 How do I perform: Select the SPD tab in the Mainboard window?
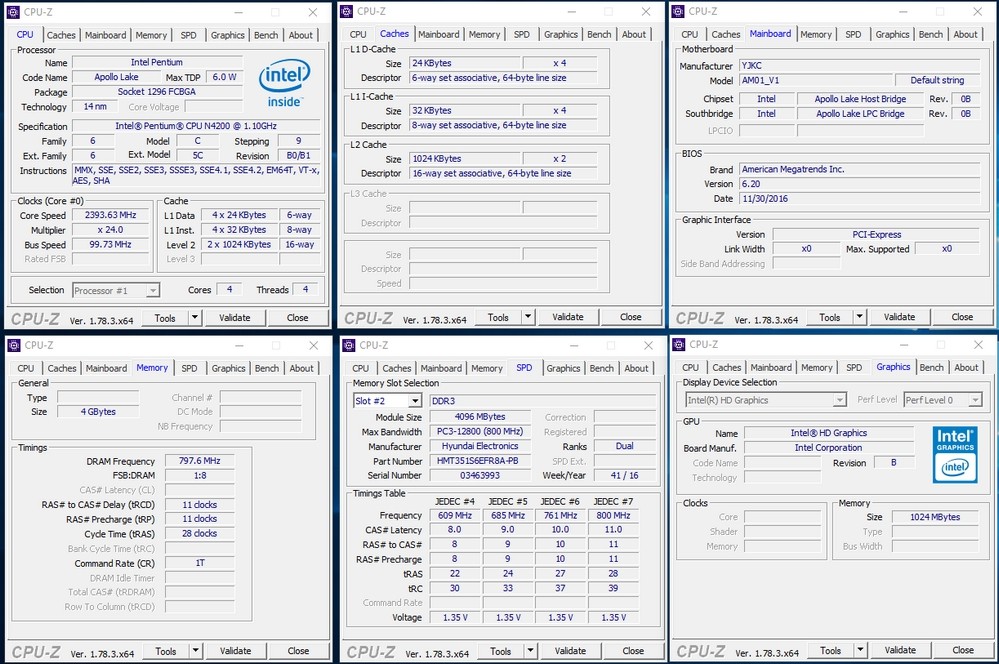[852, 34]
